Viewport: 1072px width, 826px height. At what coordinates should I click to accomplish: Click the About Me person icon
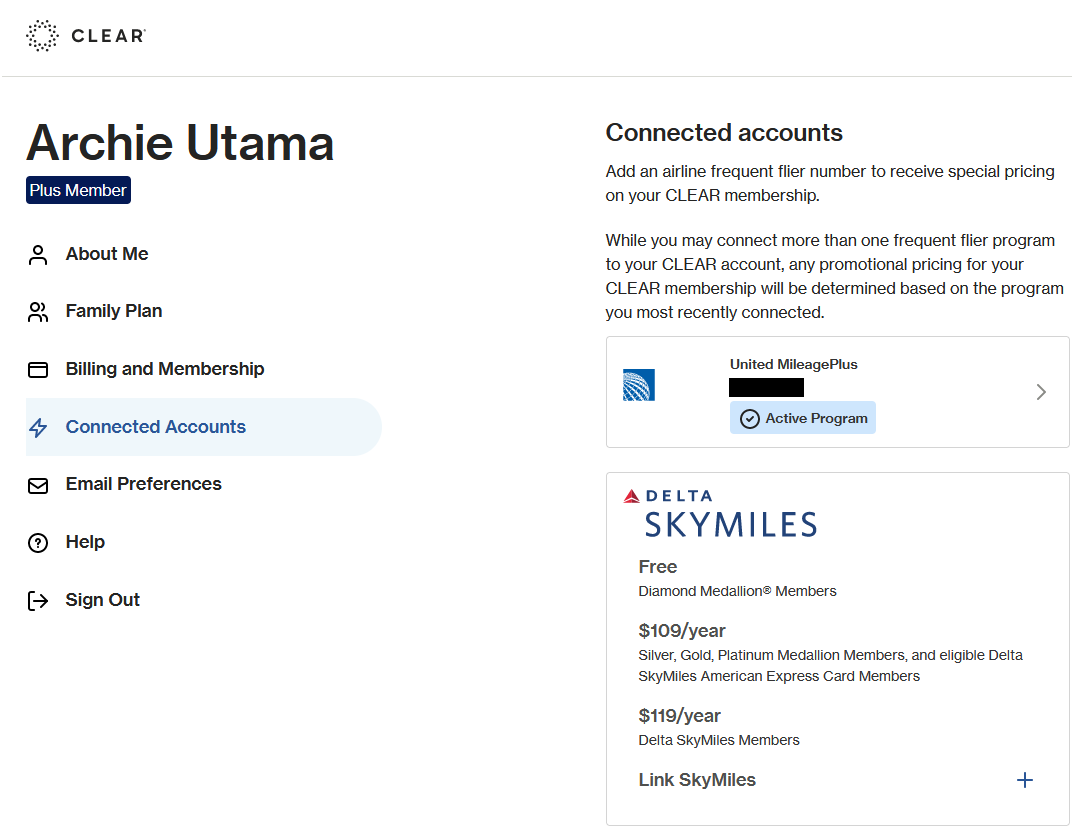pyautogui.click(x=38, y=254)
